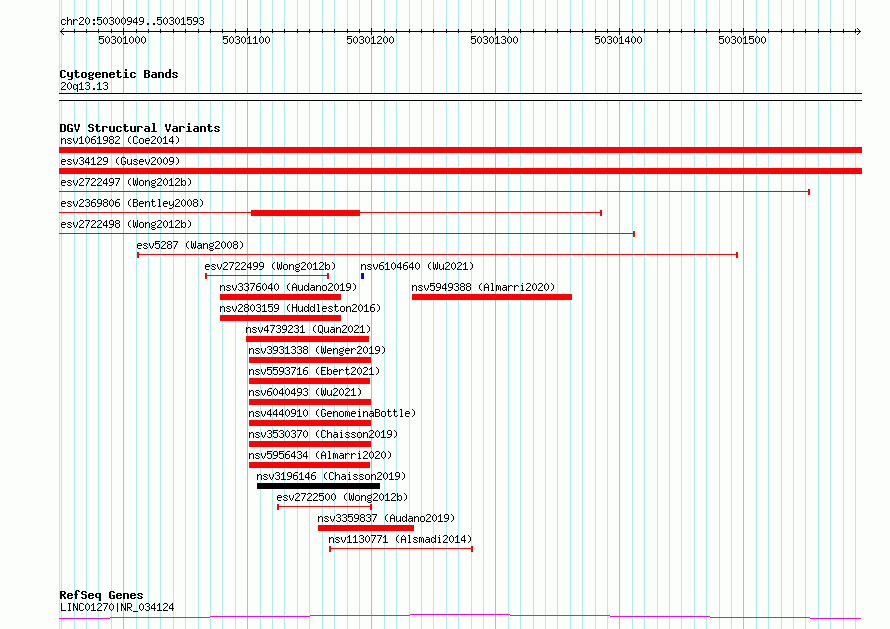Click the thin red line under esv5287
Image resolution: width=890 pixels, height=629 pixels.
coord(438,255)
